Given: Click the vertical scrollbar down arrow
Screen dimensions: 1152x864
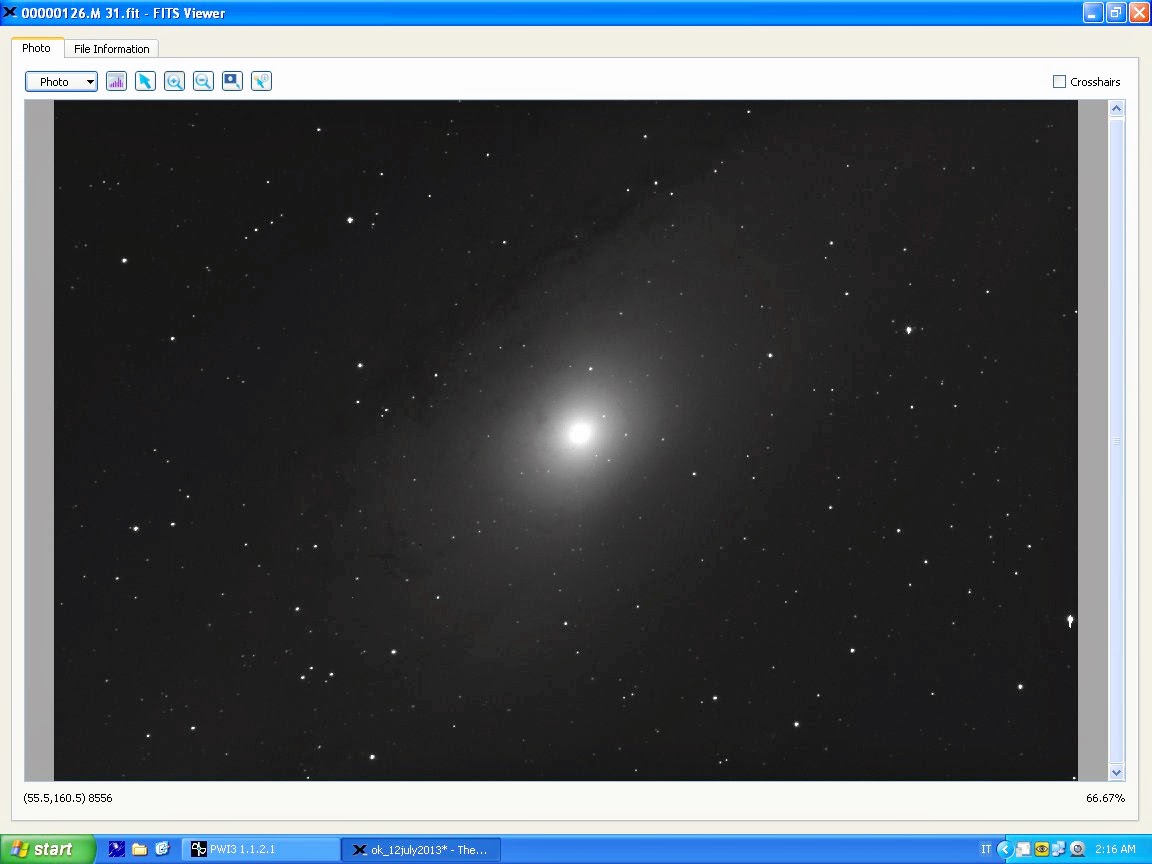Looking at the screenshot, I should [x=1117, y=772].
